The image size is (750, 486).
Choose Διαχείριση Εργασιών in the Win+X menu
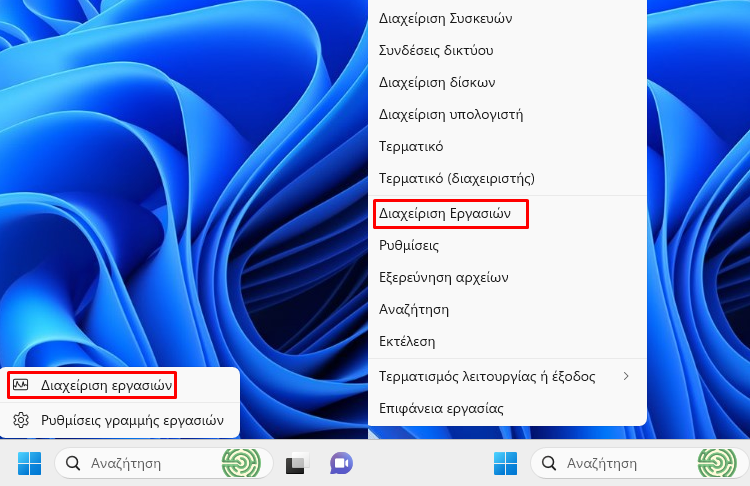tap(507, 213)
